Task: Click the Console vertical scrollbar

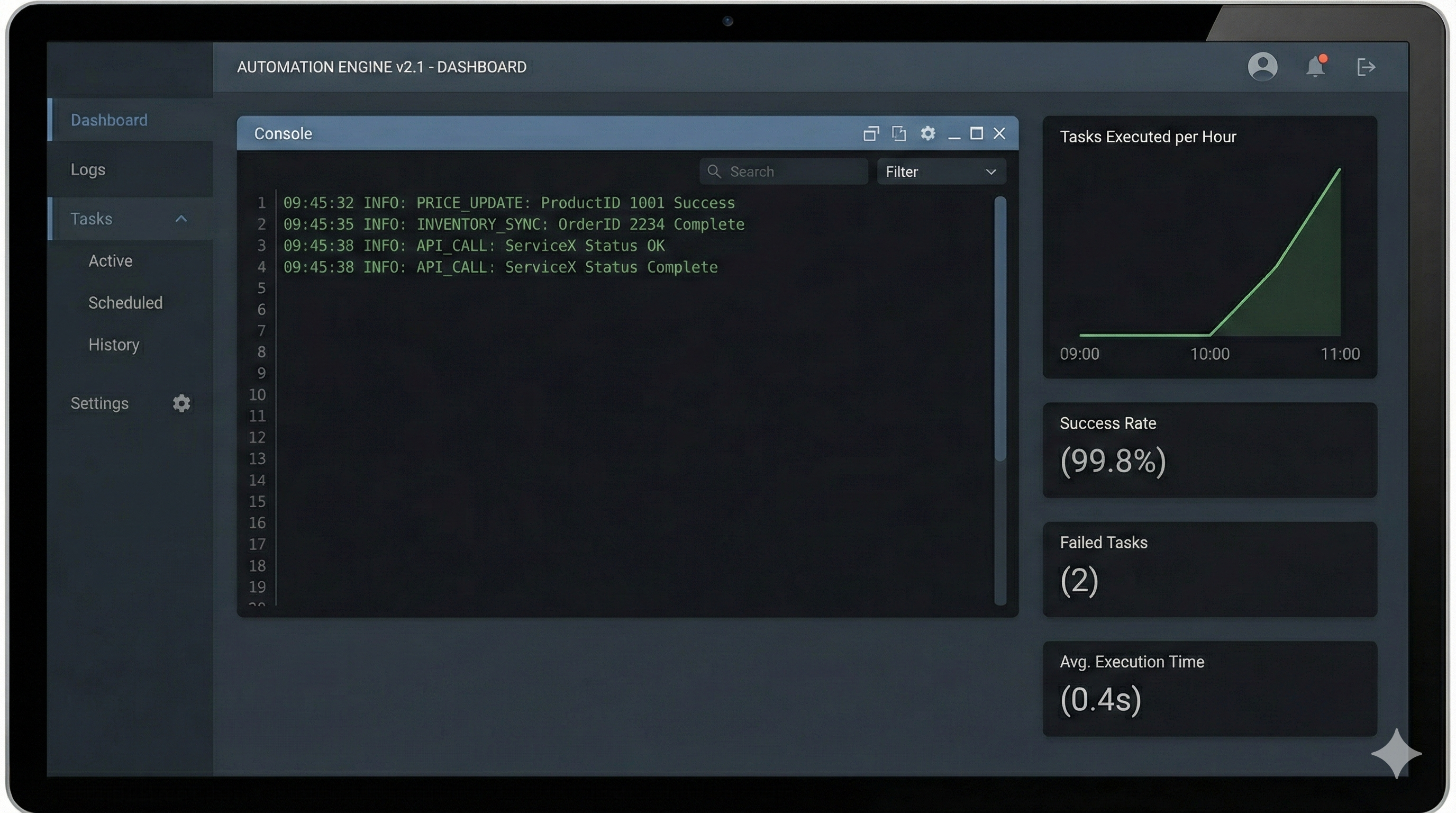Action: [1000, 328]
